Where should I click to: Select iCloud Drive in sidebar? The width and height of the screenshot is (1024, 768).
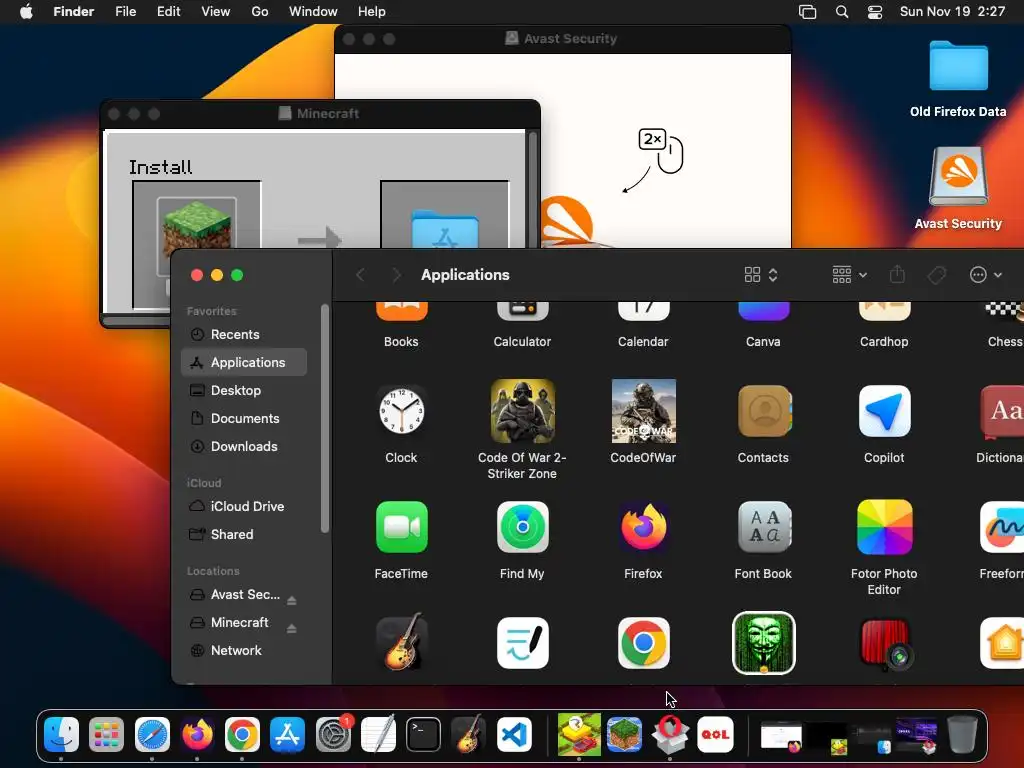pos(244,506)
